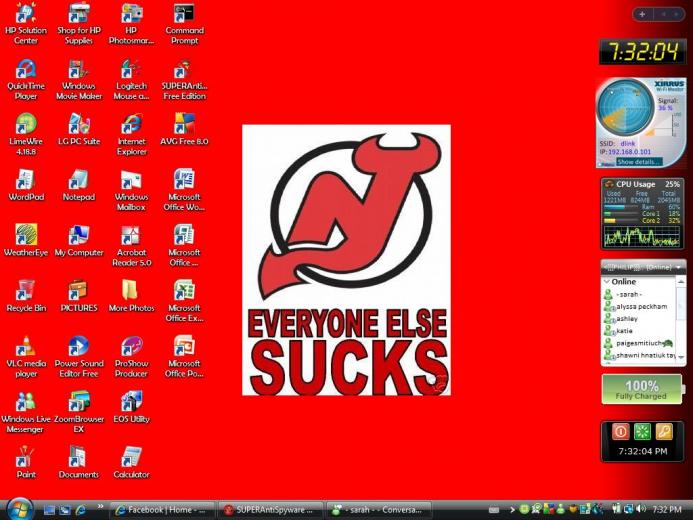Select PICTURES briefcase icon
This screenshot has width=693, height=520.
[x=79, y=296]
